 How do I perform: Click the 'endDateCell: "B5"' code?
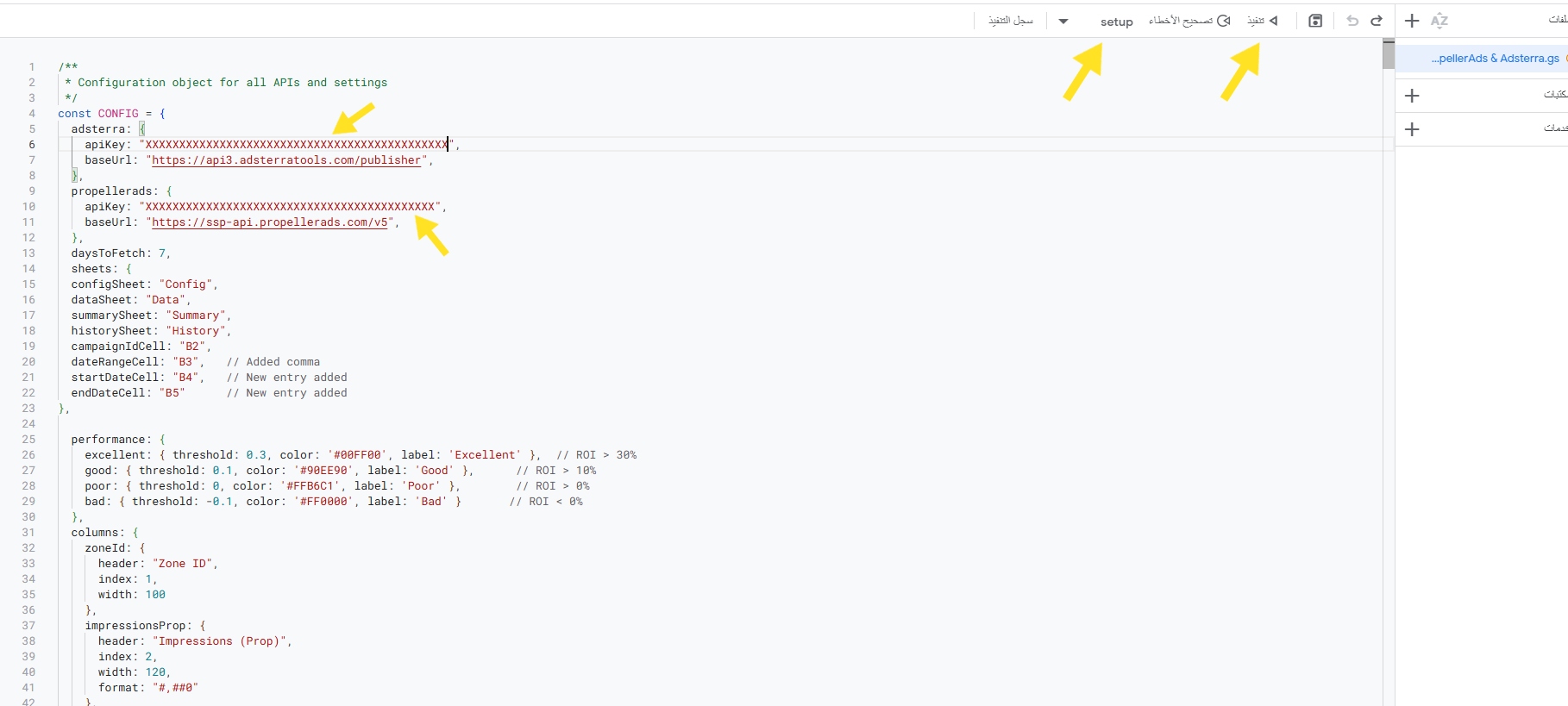pyautogui.click(x=128, y=393)
